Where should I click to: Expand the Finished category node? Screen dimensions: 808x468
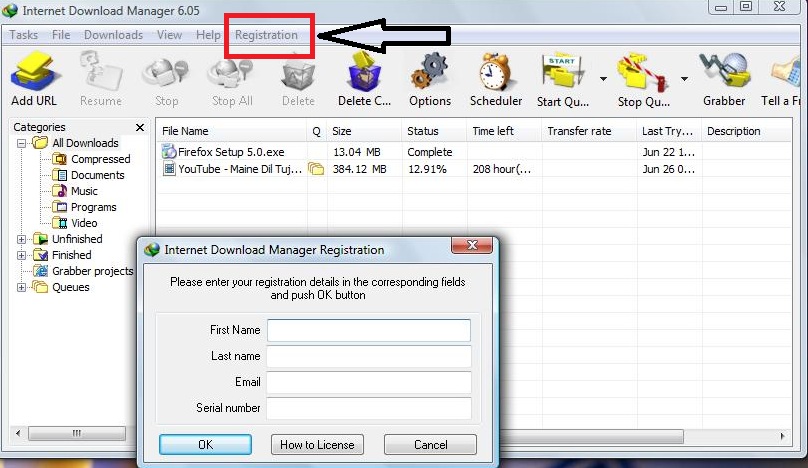(x=21, y=255)
